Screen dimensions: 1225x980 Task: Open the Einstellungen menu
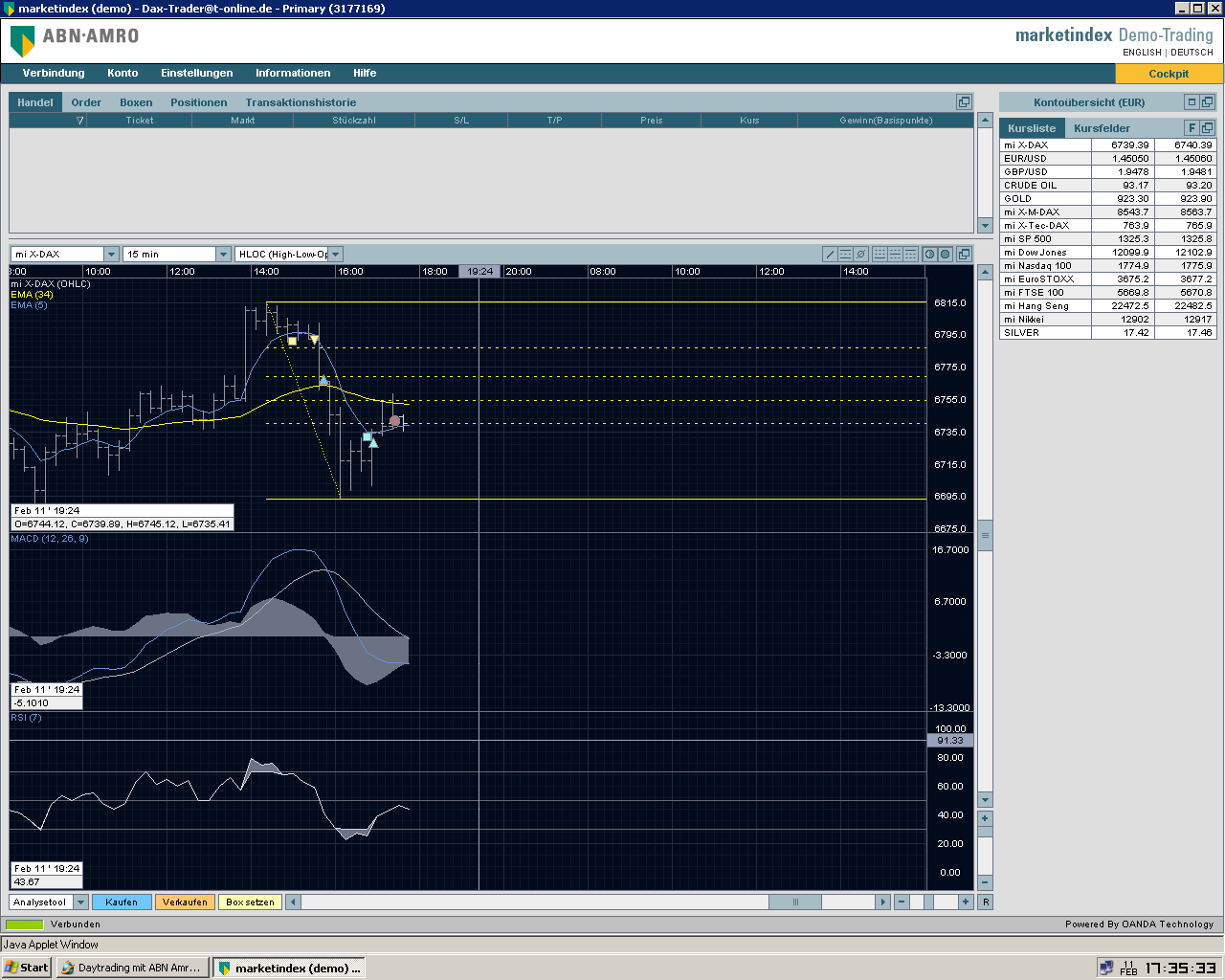coord(196,74)
